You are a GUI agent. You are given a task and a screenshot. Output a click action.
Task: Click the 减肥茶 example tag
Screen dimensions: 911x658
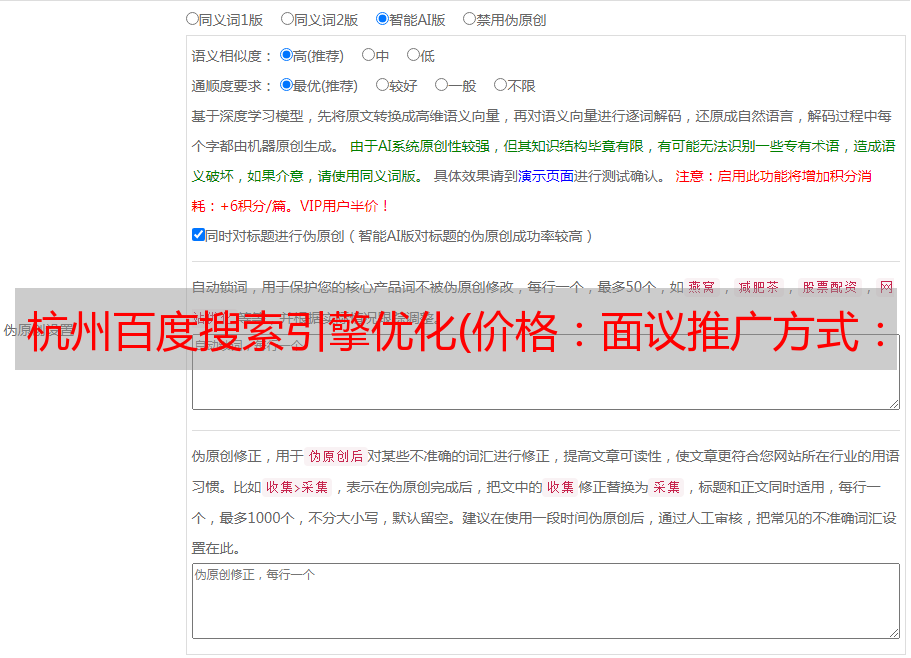point(759,287)
